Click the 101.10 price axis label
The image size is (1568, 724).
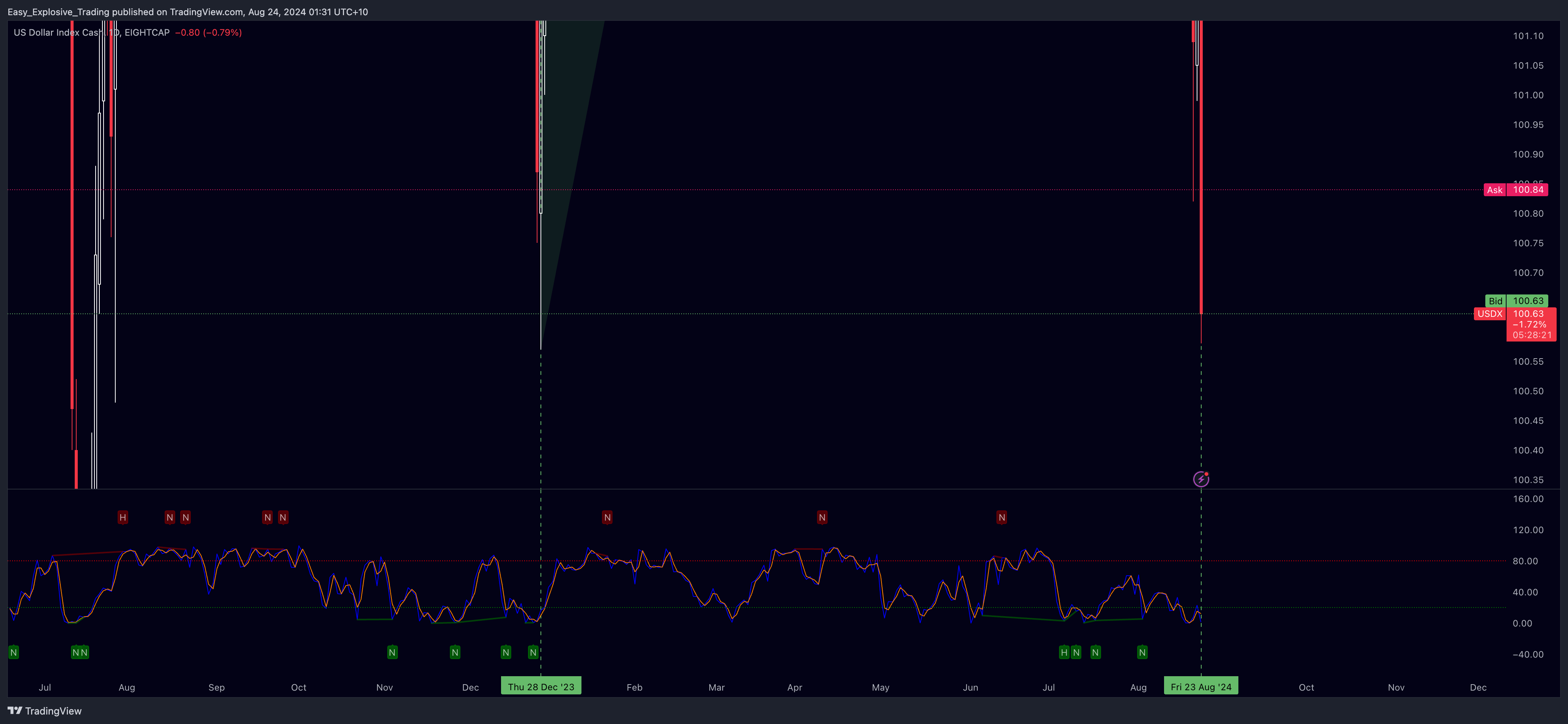tap(1528, 36)
